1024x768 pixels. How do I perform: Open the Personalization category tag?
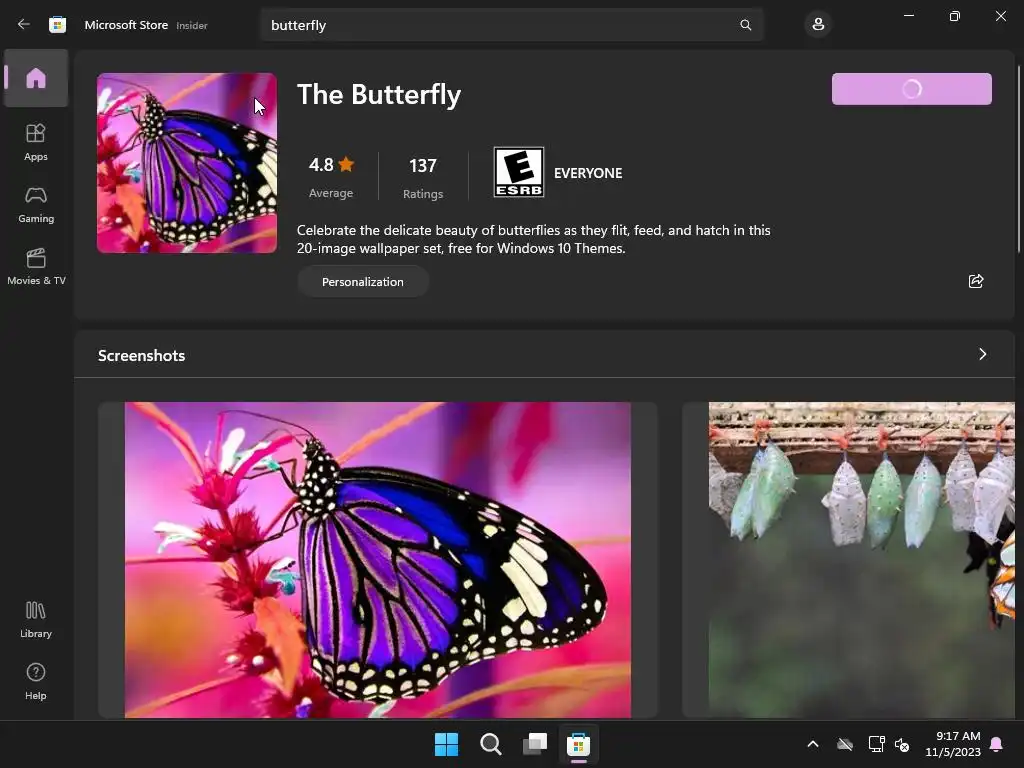click(x=362, y=281)
